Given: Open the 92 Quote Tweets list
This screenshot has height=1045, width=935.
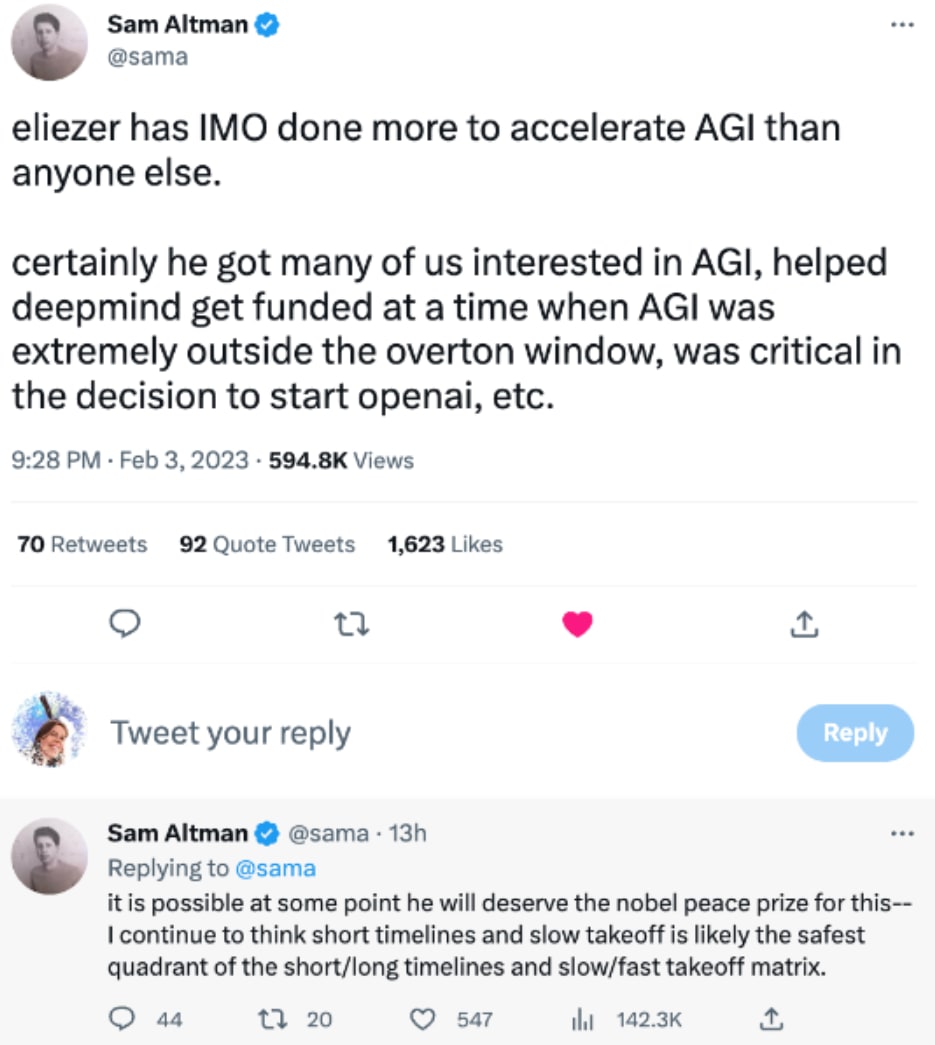Looking at the screenshot, I should 267,545.
